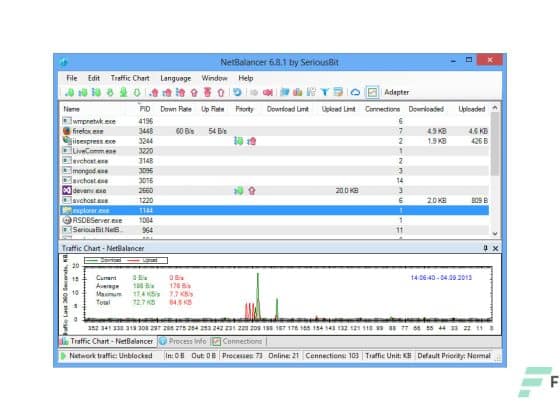Click the greyed-out toolbar icon beside reset
This screenshot has width=560, height=420.
tap(254, 92)
